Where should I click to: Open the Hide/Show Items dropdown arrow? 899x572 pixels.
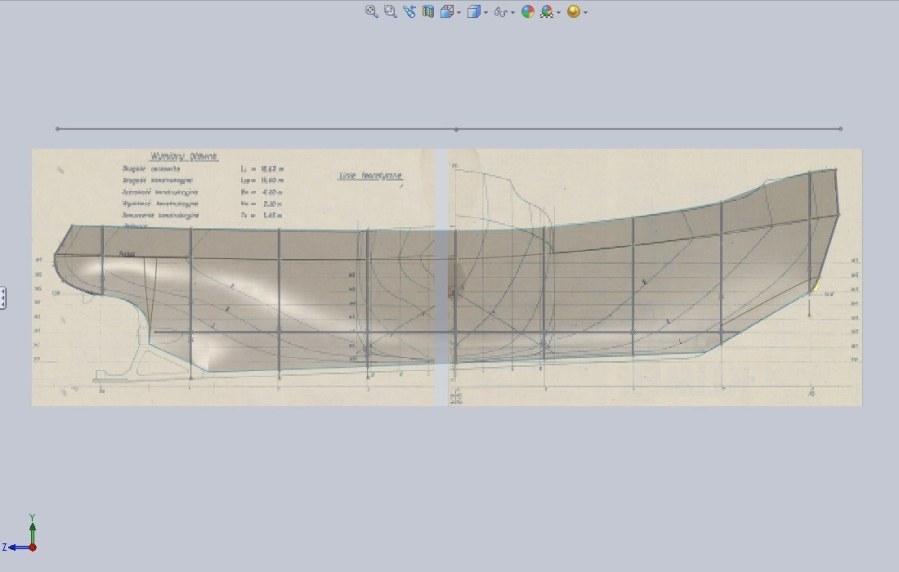513,13
